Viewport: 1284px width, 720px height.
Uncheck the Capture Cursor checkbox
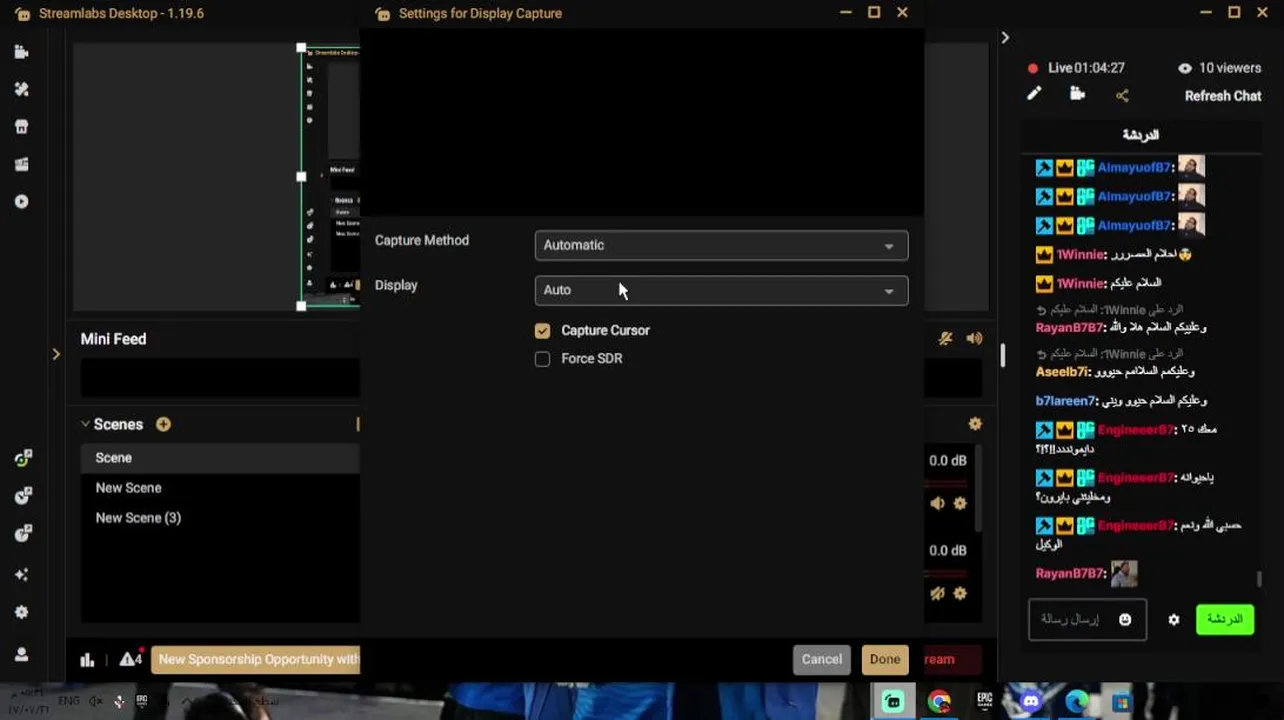point(542,331)
